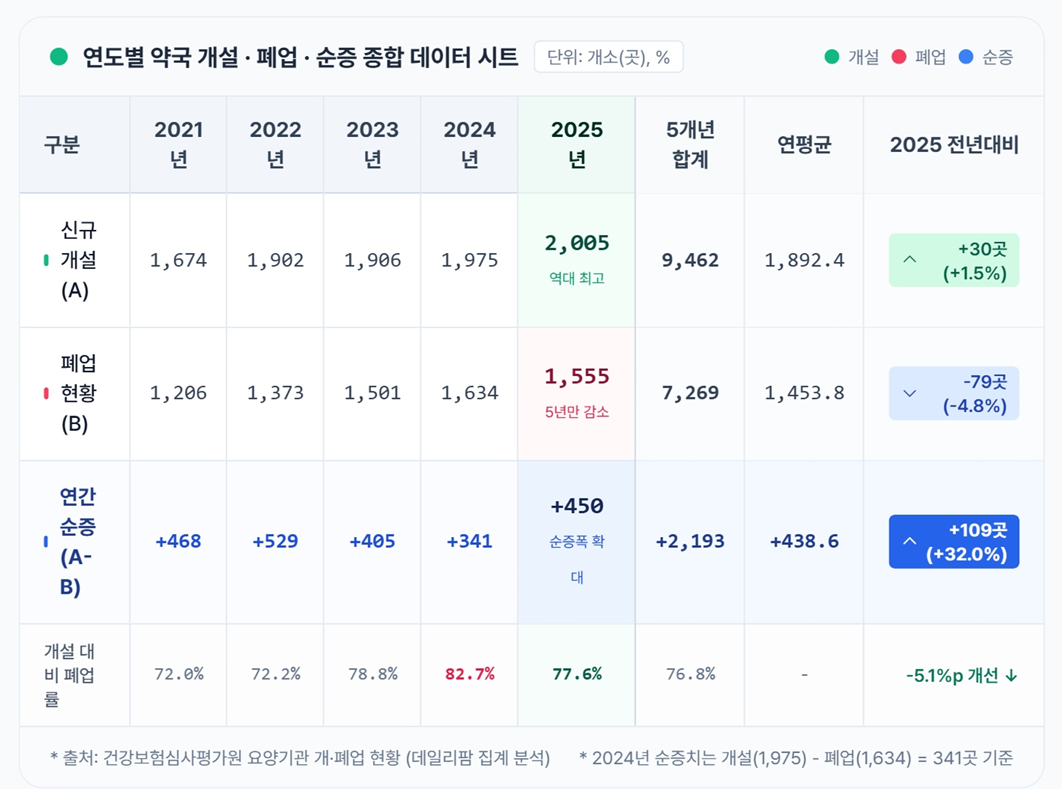Click the down chevron in the -79곳 badge
1062x789 pixels.
coord(910,393)
